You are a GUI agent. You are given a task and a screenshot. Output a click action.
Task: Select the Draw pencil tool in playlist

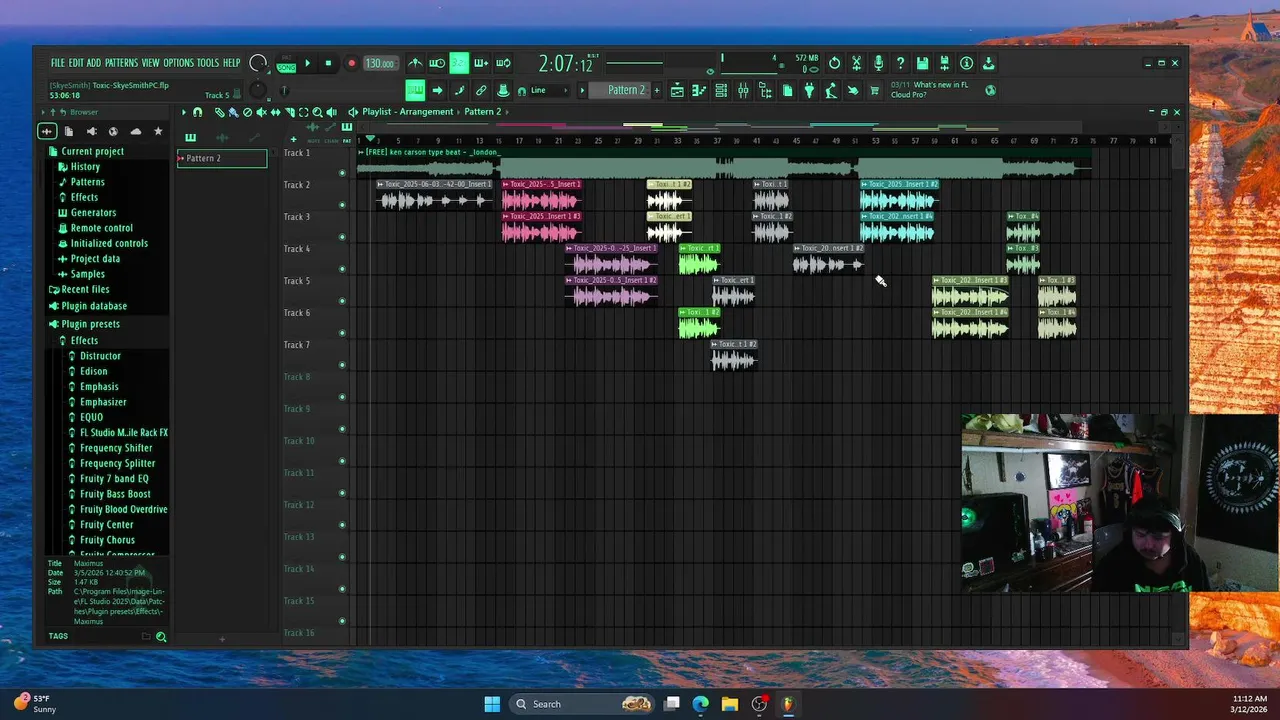coord(220,112)
